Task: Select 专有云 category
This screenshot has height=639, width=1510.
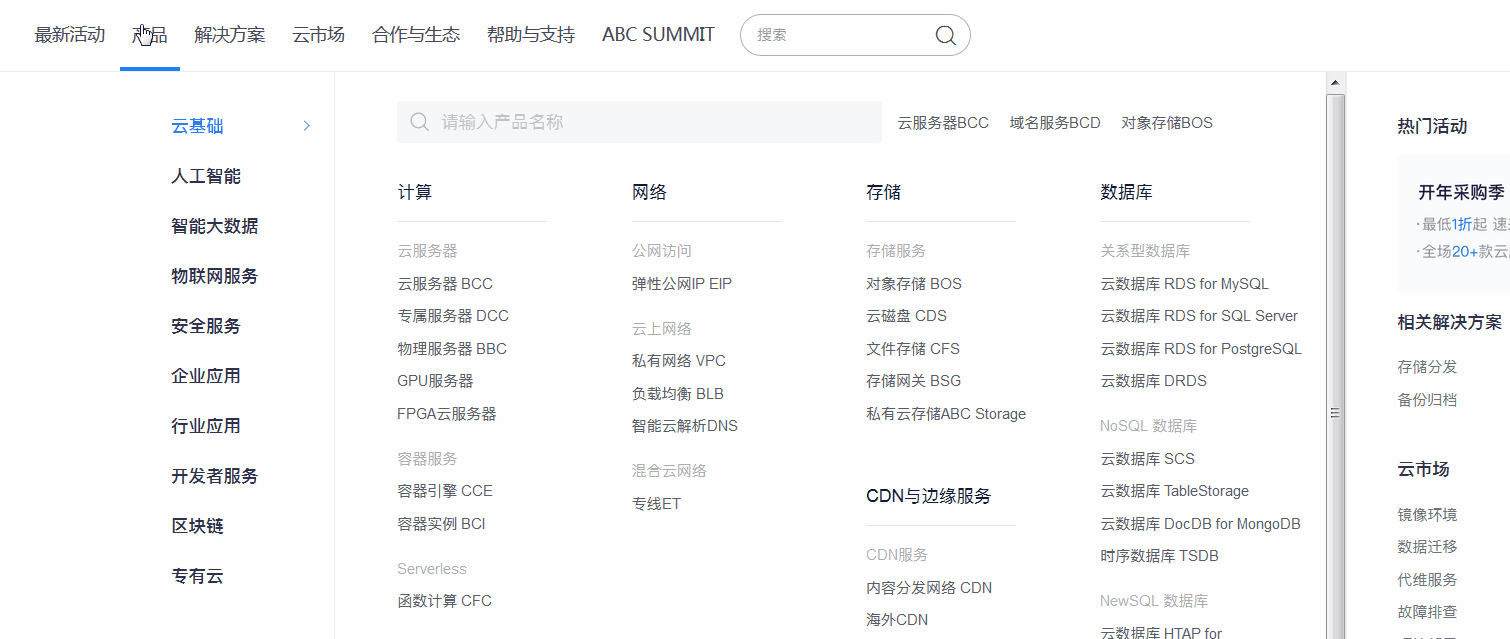Action: click(197, 576)
